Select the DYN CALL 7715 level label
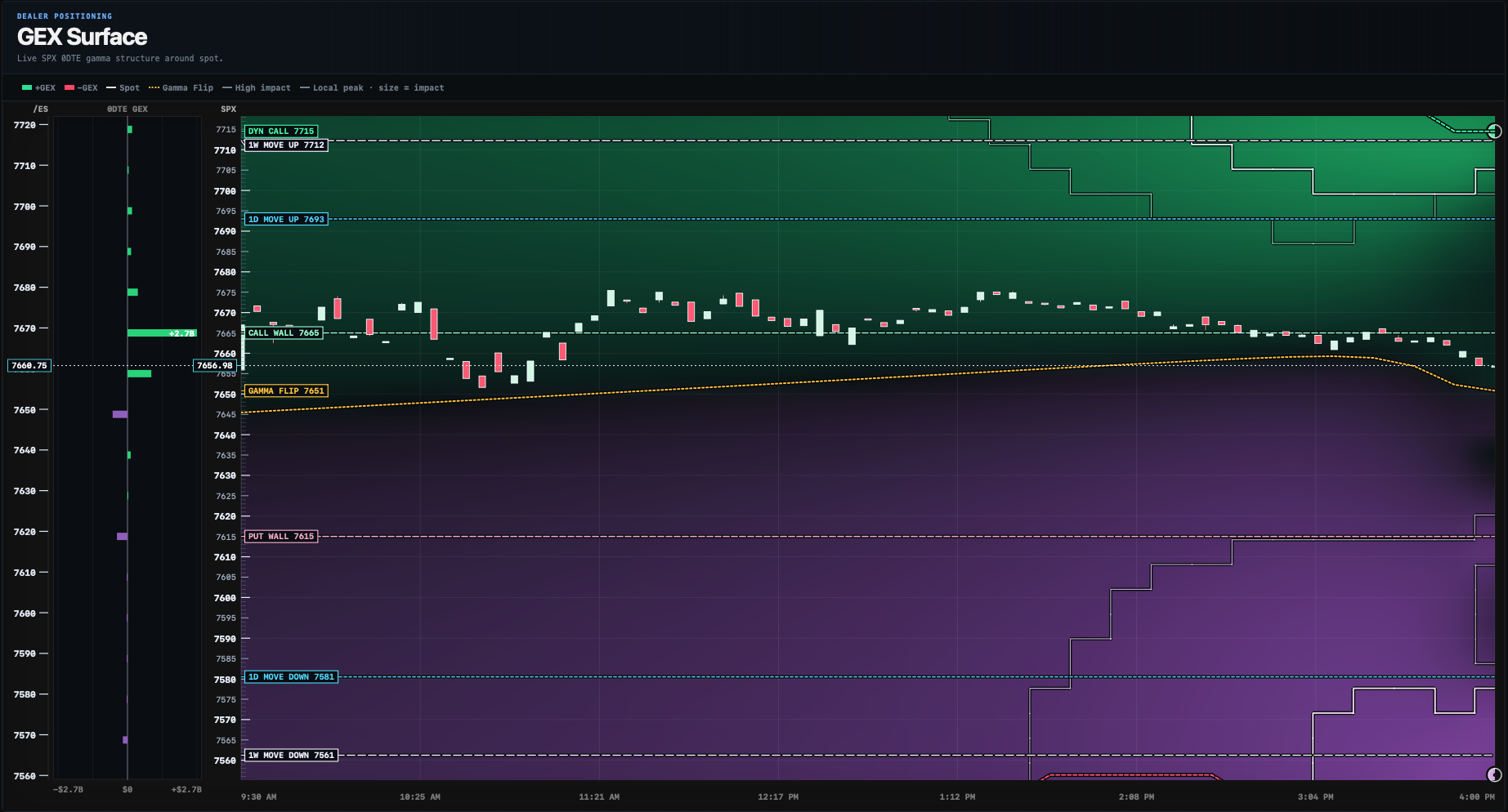The width and height of the screenshot is (1508, 812). pos(281,131)
